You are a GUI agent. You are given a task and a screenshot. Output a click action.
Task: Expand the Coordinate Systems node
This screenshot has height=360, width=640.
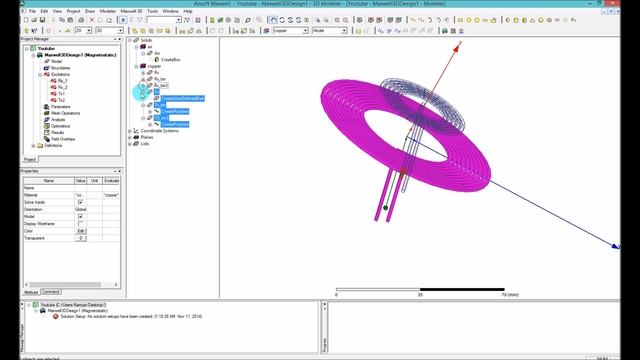(130, 131)
